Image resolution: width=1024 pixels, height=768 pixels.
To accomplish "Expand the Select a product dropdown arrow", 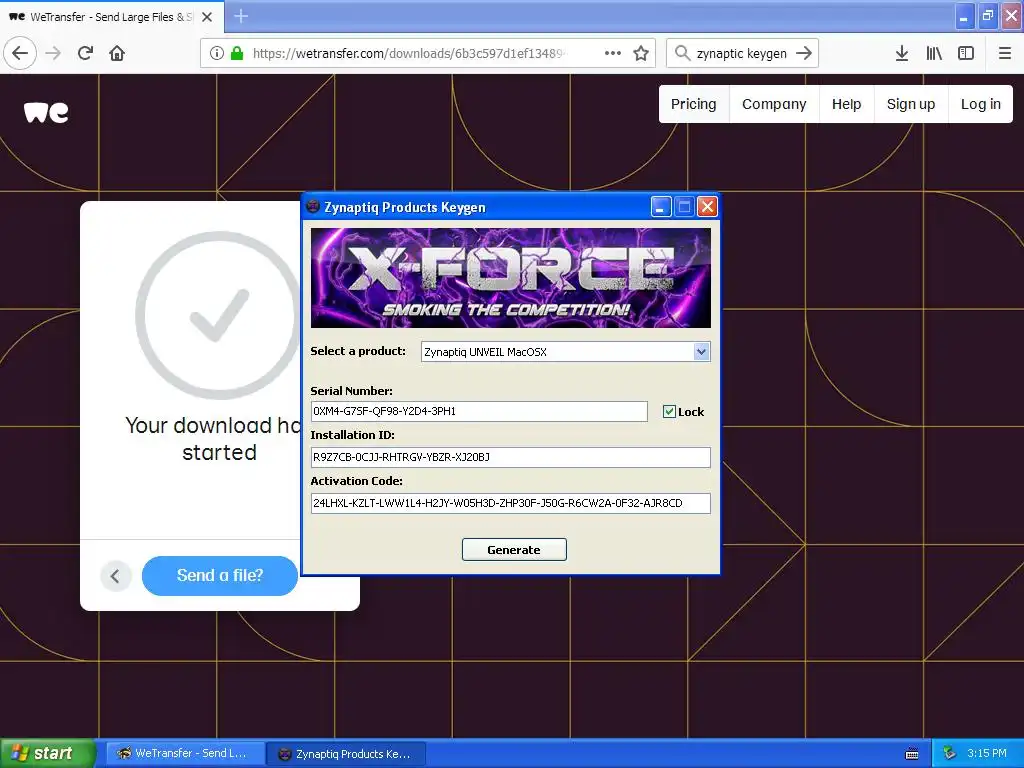I will point(701,352).
